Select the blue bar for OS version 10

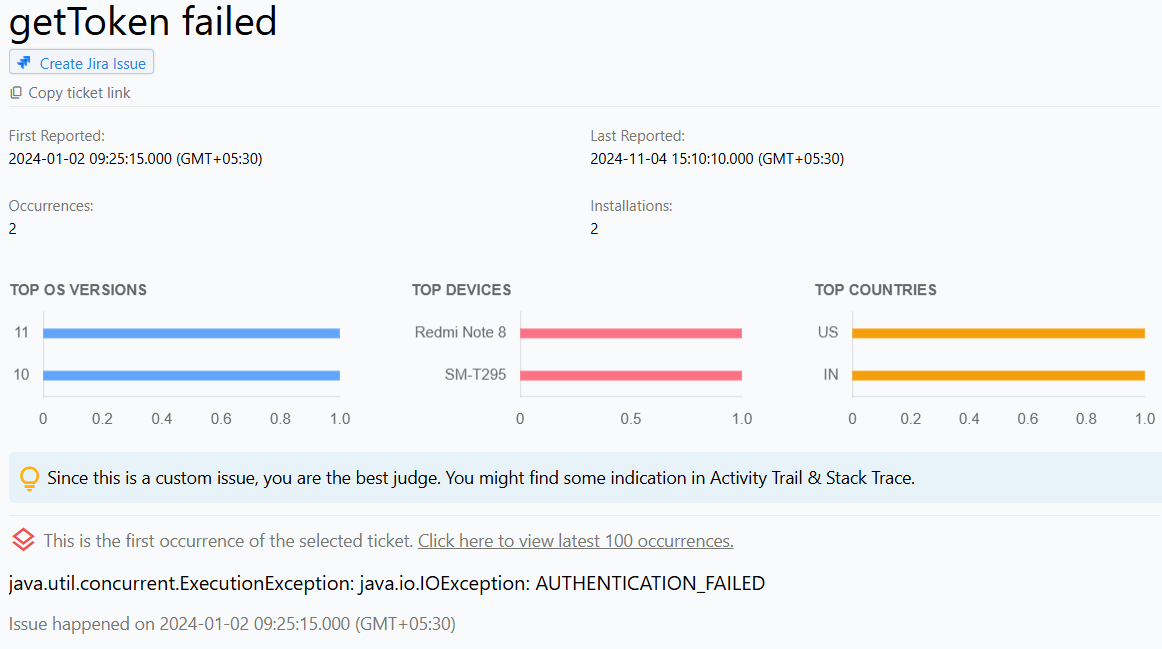[191, 376]
